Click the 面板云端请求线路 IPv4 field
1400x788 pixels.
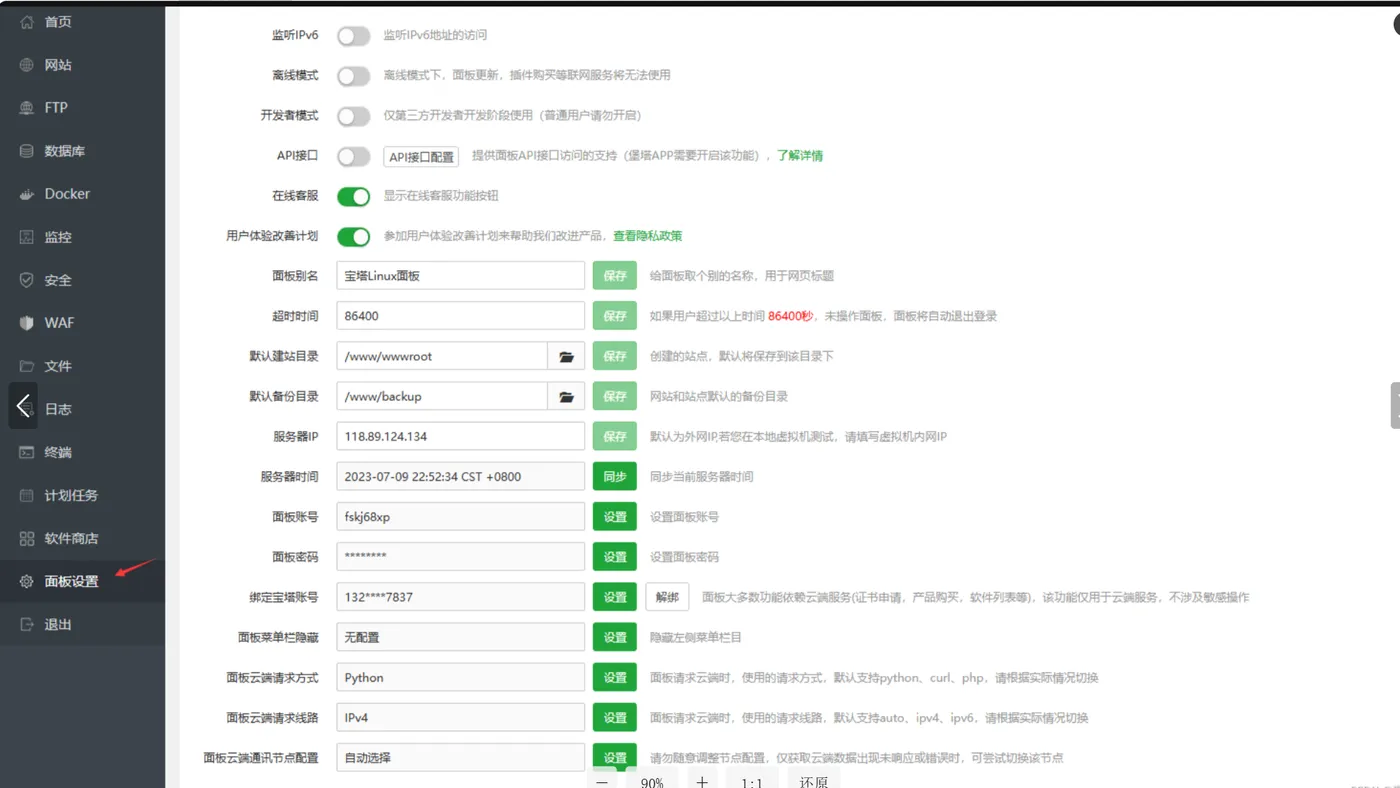coord(460,718)
